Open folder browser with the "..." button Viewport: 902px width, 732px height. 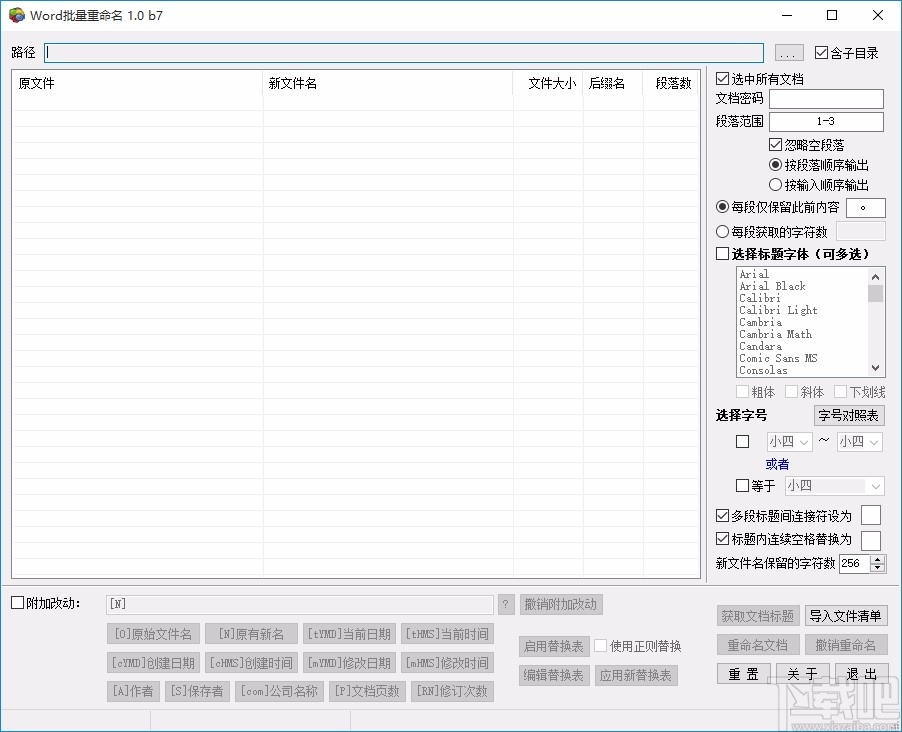[x=789, y=52]
